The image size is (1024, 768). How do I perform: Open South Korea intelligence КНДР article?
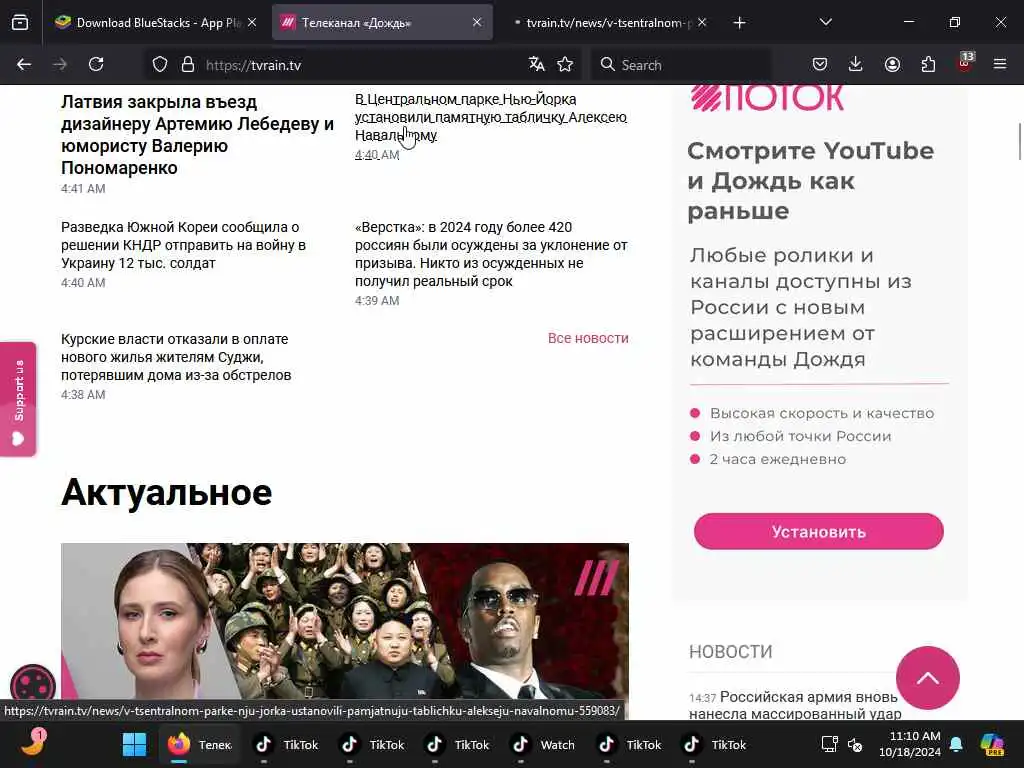coord(184,245)
